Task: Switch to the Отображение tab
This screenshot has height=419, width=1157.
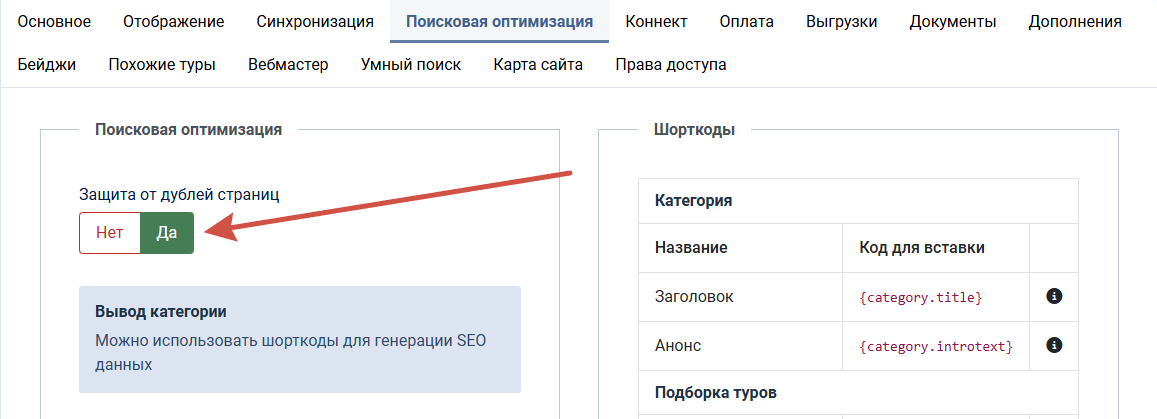Action: [x=173, y=21]
